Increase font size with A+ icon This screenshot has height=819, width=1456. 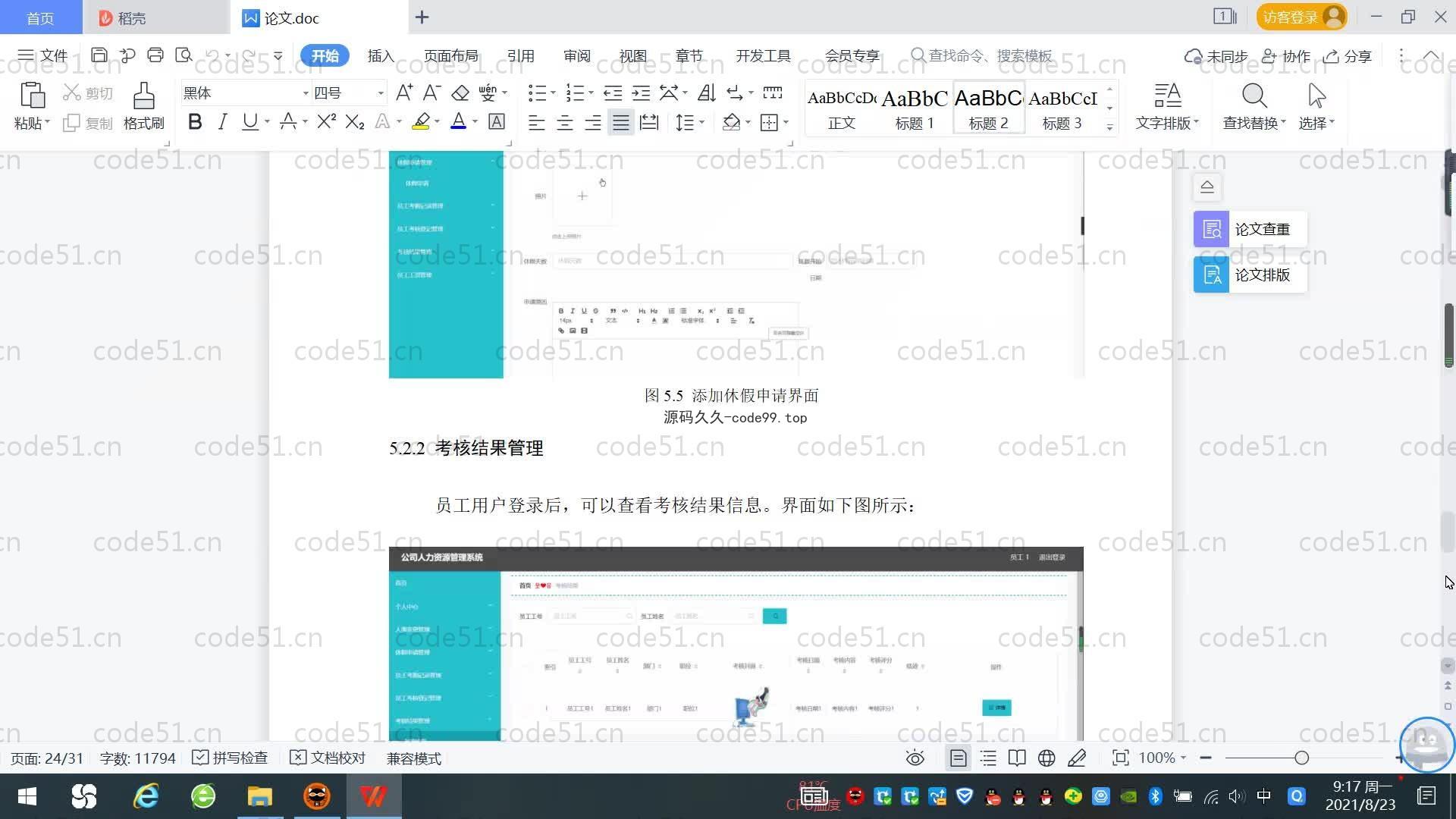(404, 93)
